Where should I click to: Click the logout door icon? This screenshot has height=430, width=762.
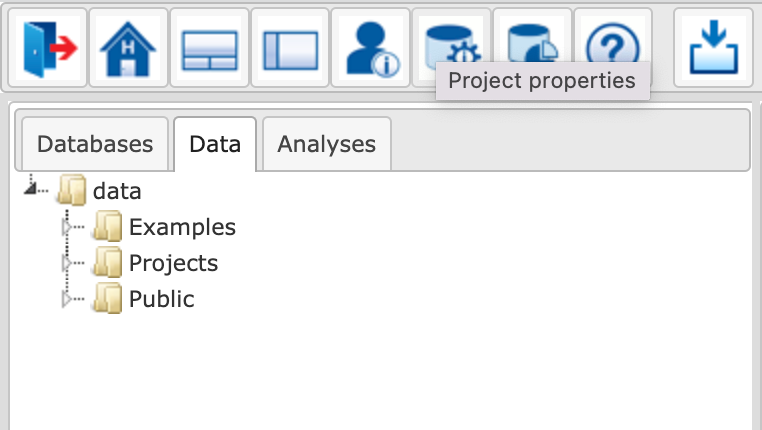pos(48,48)
